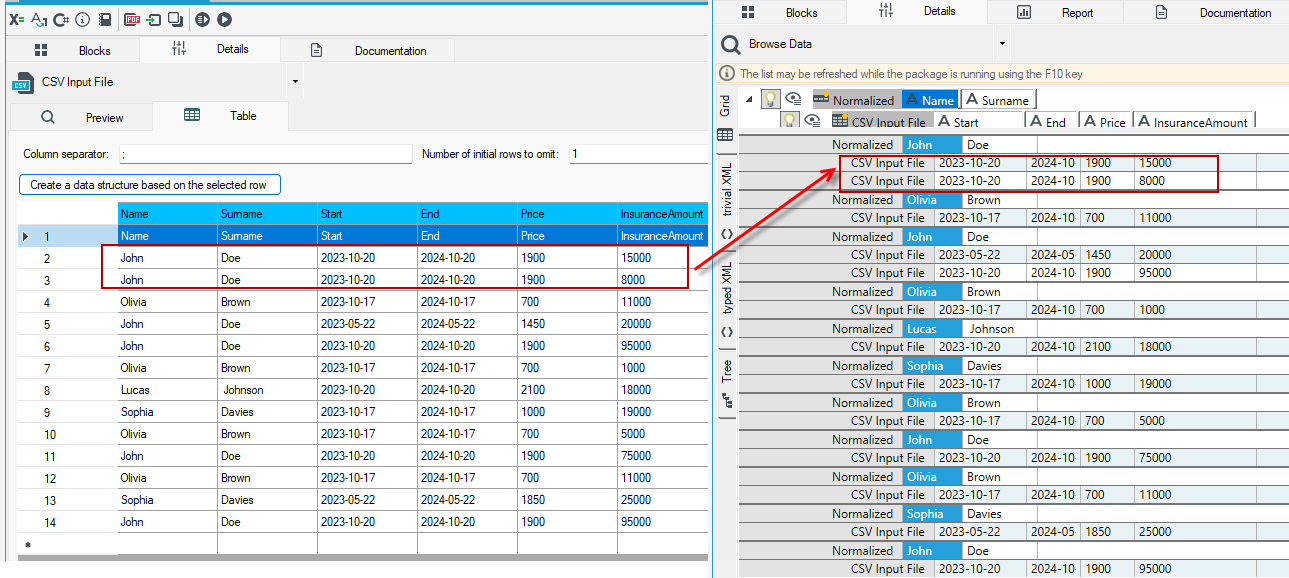Click the step-run toolbar icon
The image size is (1289, 578).
coord(203,19)
